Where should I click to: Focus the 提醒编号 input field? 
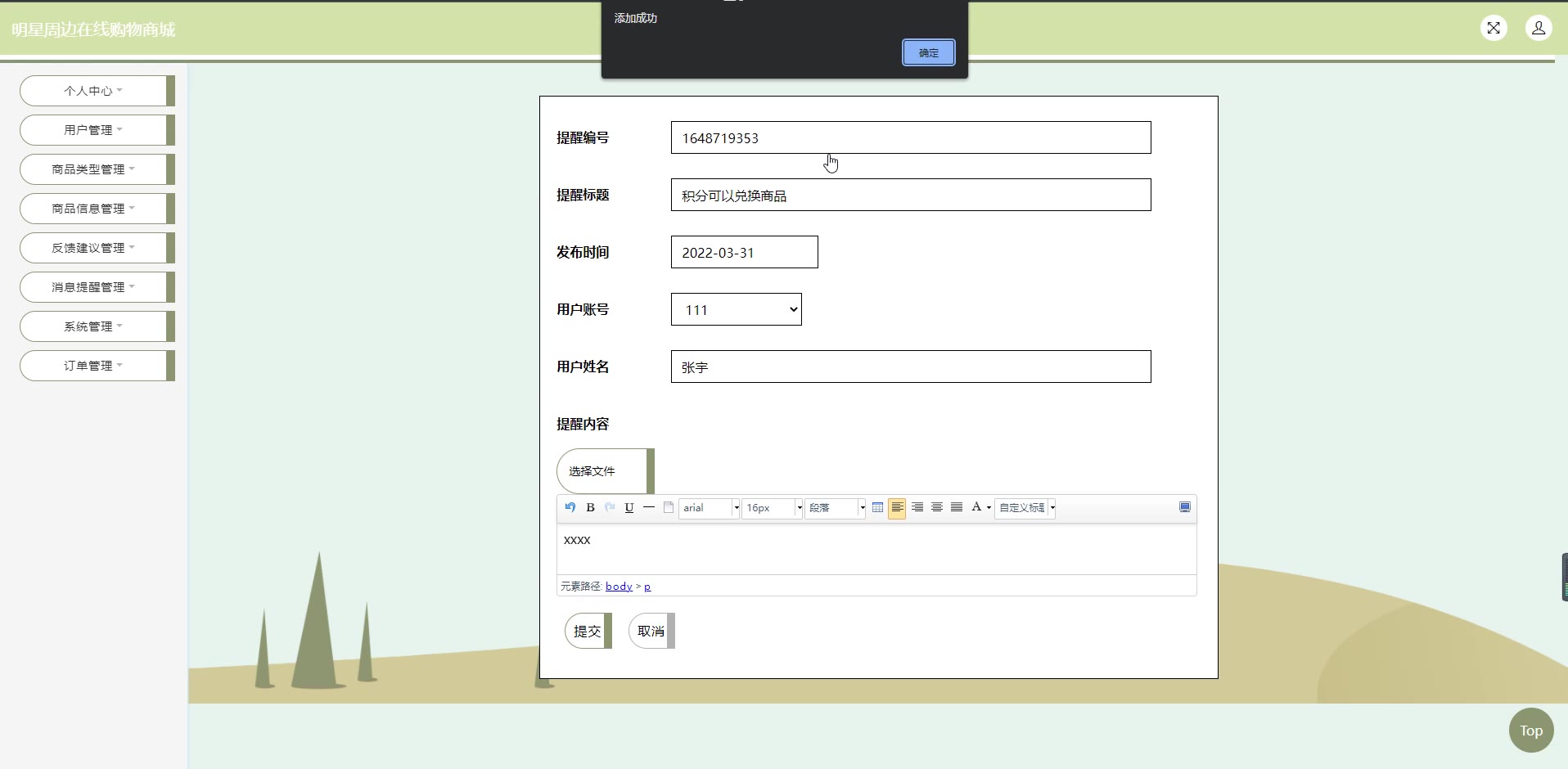(x=911, y=137)
